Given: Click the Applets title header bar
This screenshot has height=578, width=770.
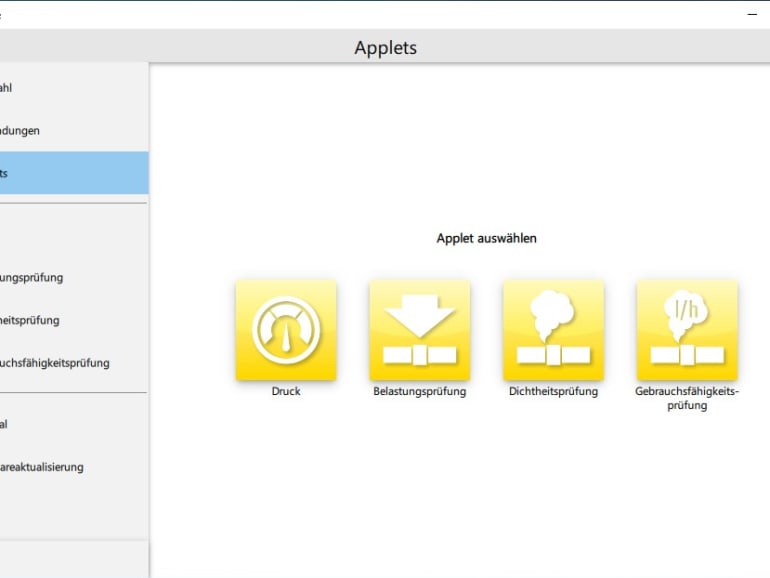Looking at the screenshot, I should (x=385, y=47).
